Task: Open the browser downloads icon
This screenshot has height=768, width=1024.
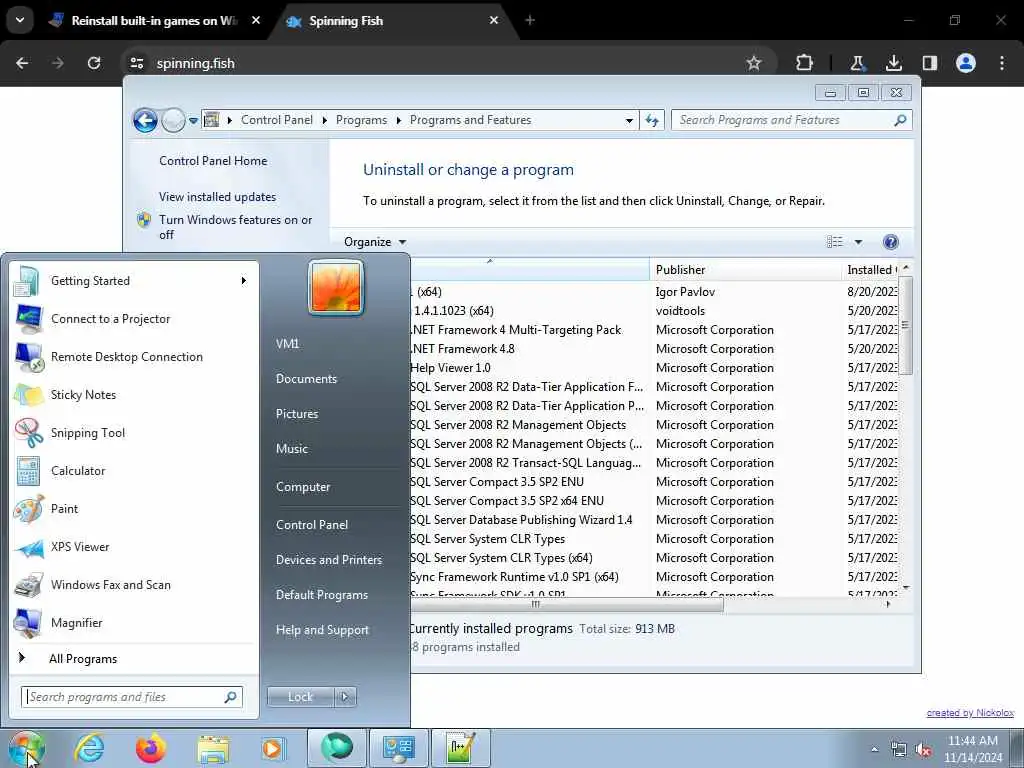Action: 893,63
